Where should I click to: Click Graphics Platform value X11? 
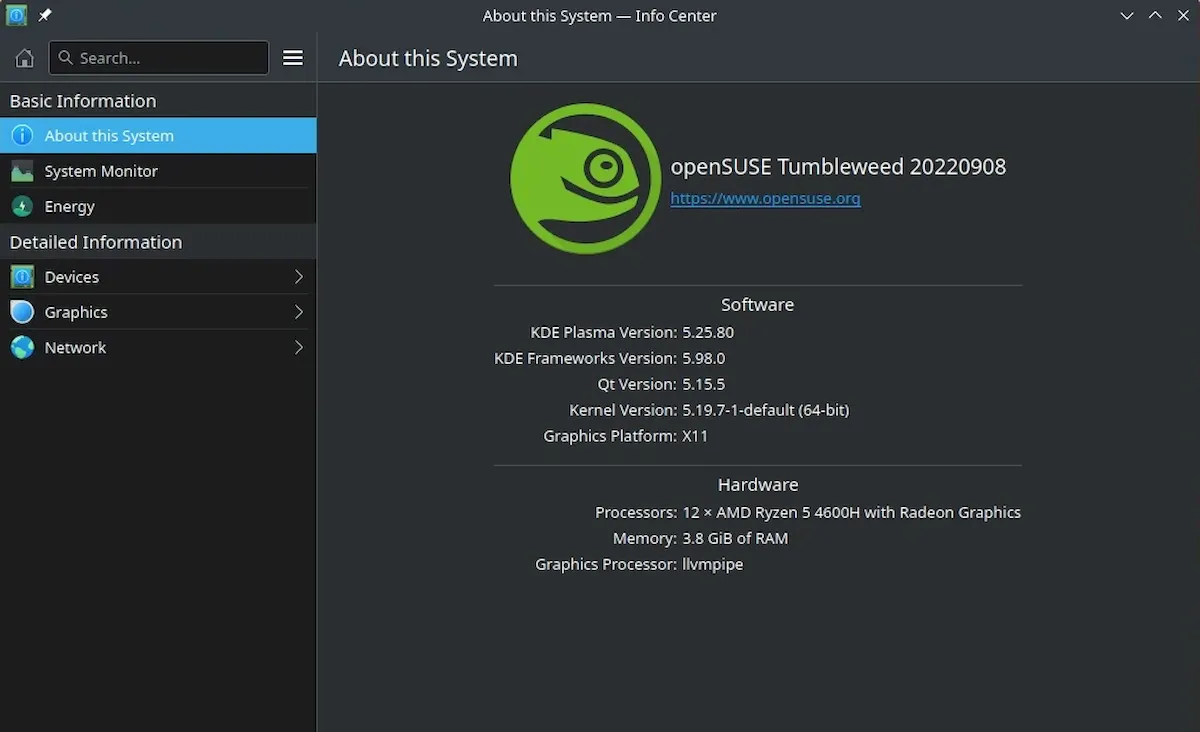click(x=695, y=436)
